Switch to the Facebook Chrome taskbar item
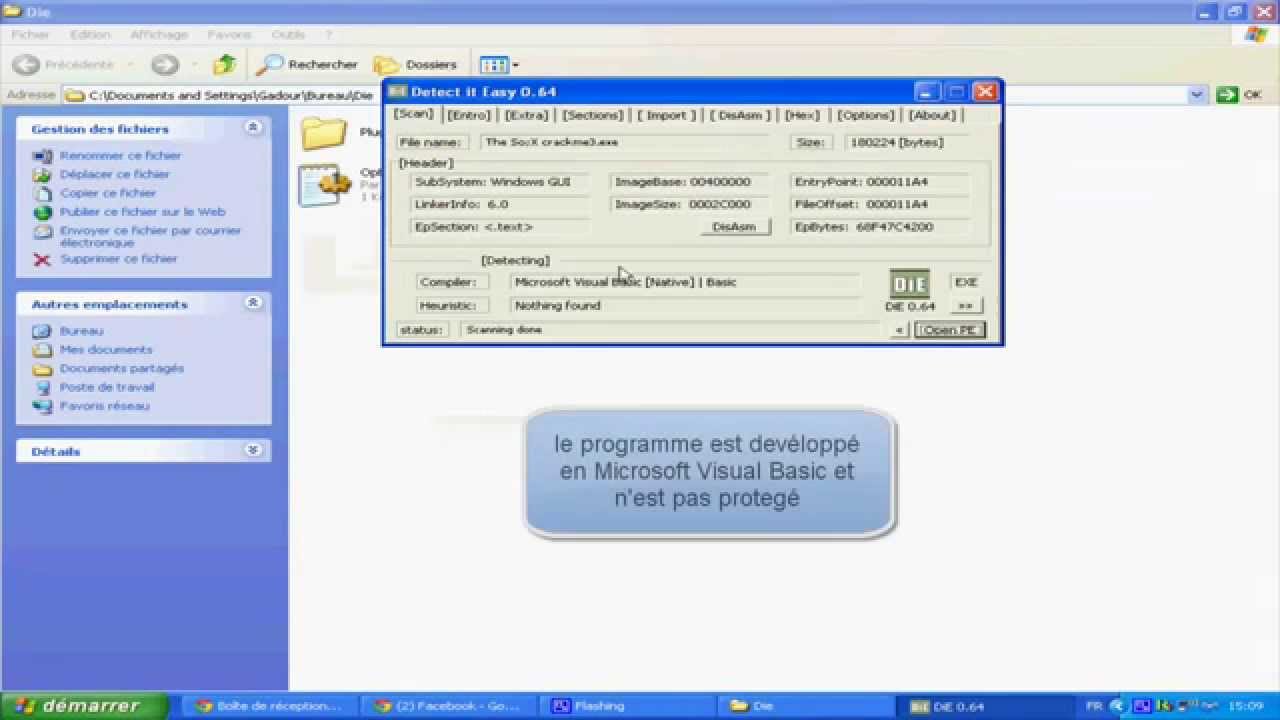Screen dimensions: 1280x720 pyautogui.click(x=448, y=705)
